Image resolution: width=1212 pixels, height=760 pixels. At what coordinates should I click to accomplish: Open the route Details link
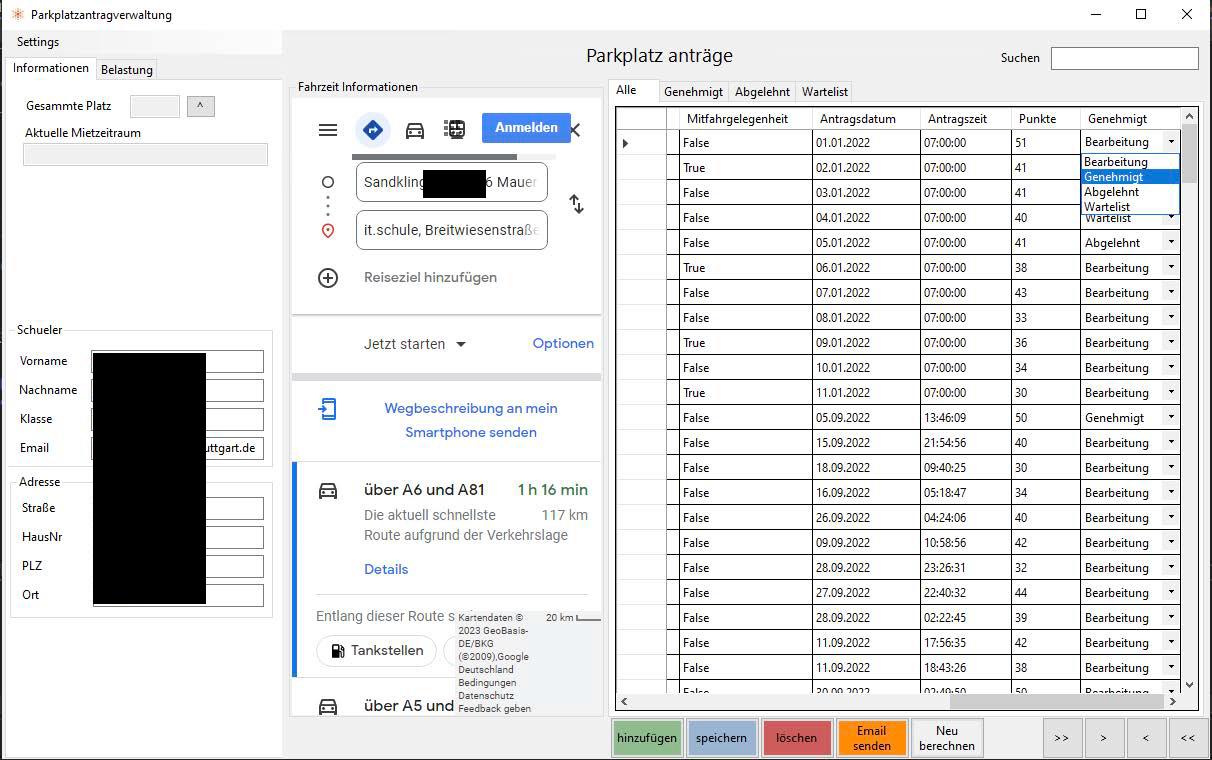pyautogui.click(x=386, y=569)
